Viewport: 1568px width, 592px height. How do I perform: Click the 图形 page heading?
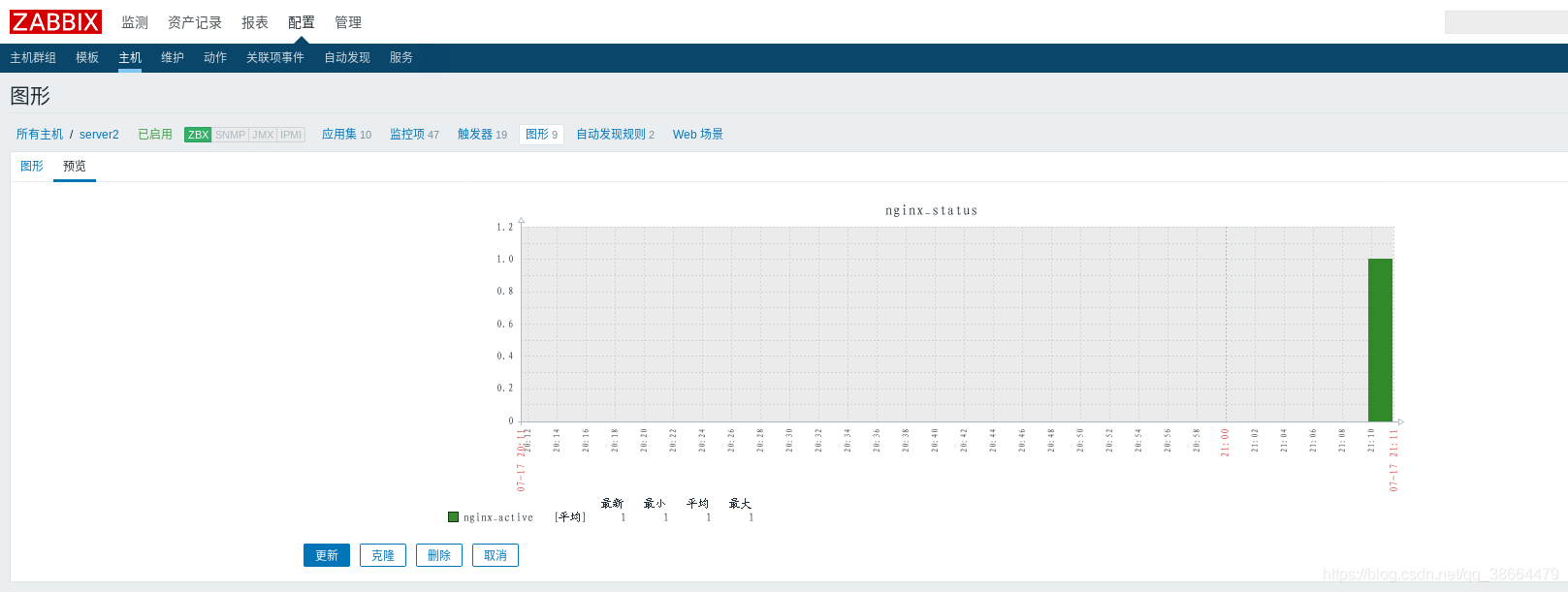point(30,96)
